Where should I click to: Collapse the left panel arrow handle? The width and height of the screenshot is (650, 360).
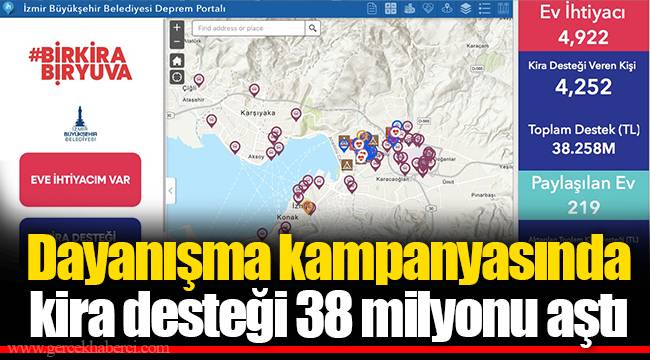(170, 191)
